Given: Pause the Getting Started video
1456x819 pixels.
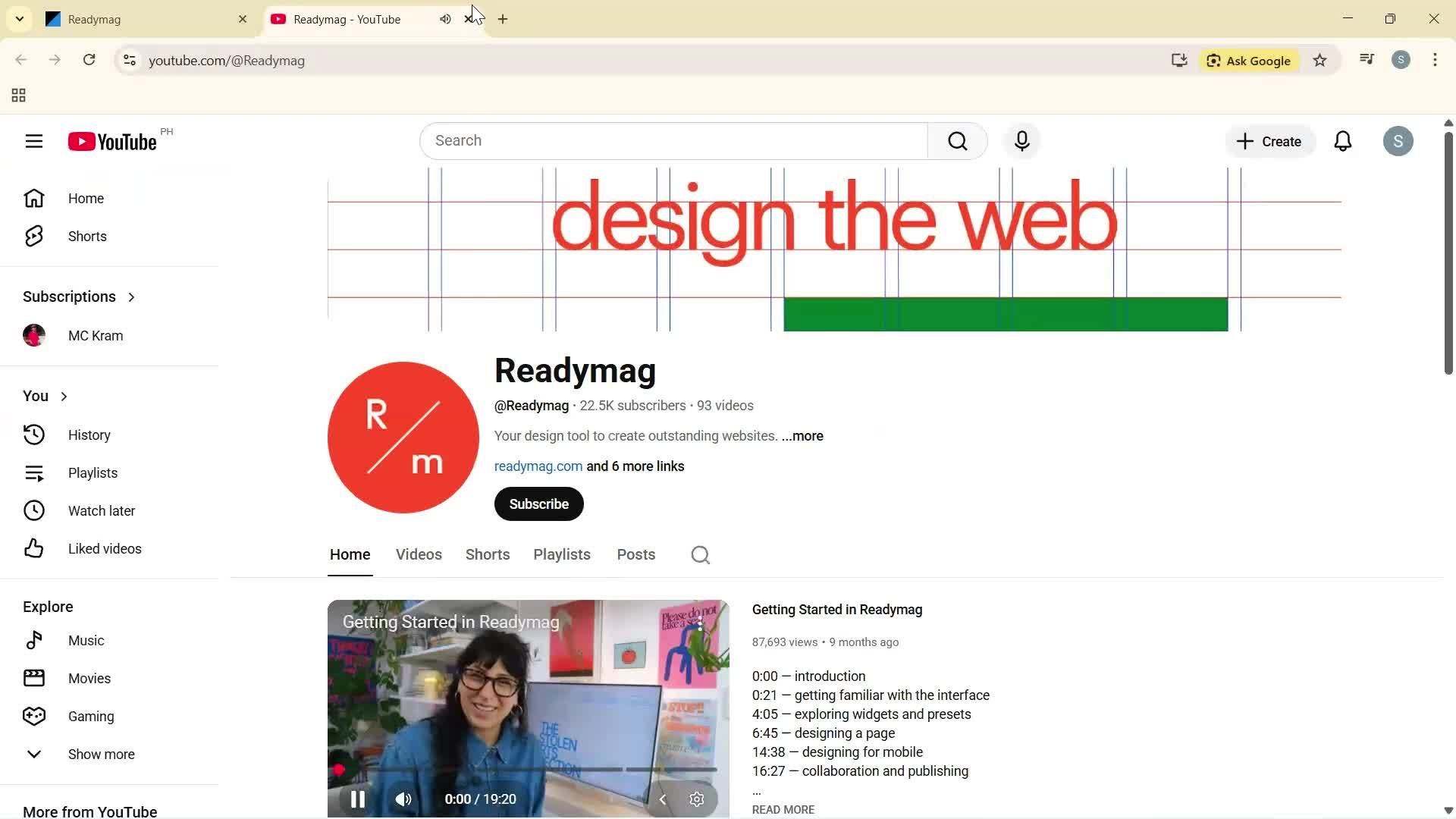Looking at the screenshot, I should pos(356,799).
